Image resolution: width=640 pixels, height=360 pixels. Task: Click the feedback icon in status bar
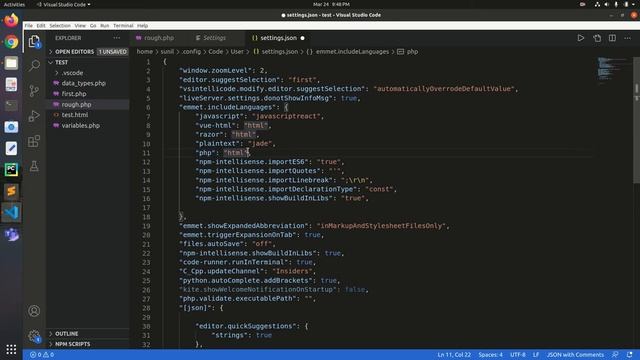(x=615, y=355)
